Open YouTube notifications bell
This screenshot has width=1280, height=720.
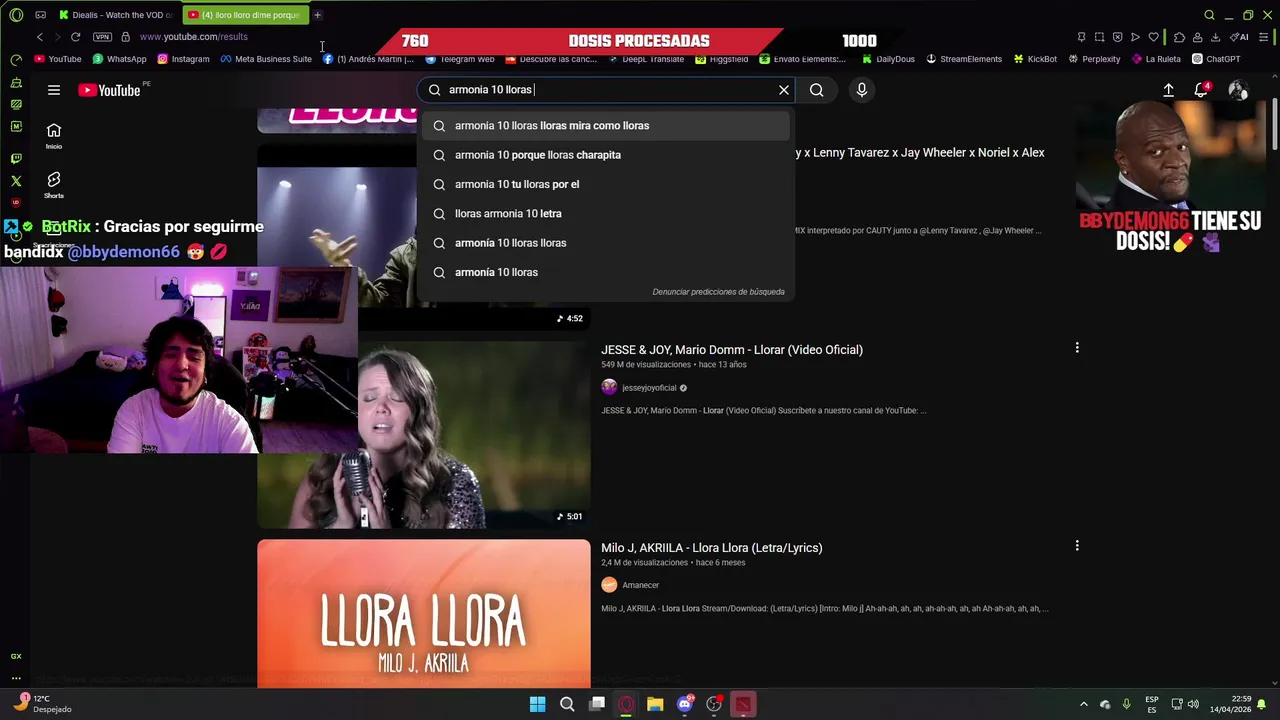point(1201,90)
